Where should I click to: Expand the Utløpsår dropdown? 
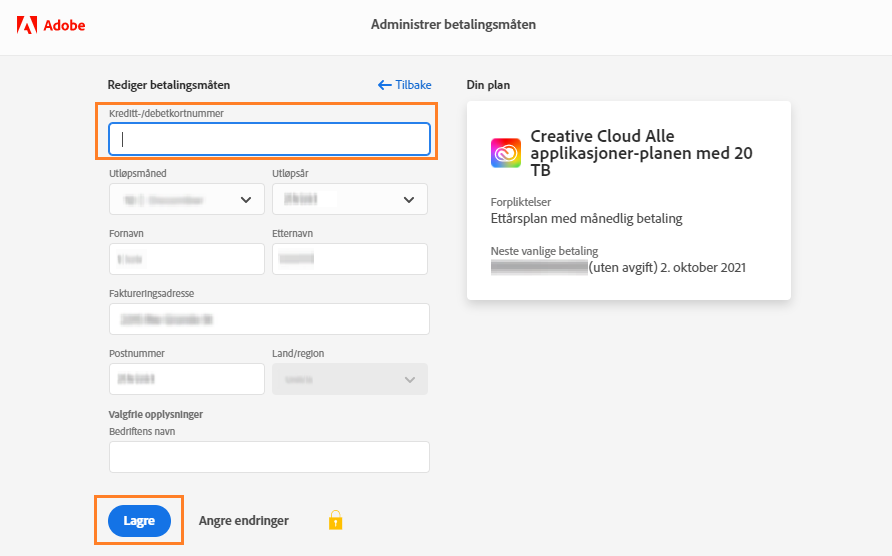pyautogui.click(x=349, y=199)
